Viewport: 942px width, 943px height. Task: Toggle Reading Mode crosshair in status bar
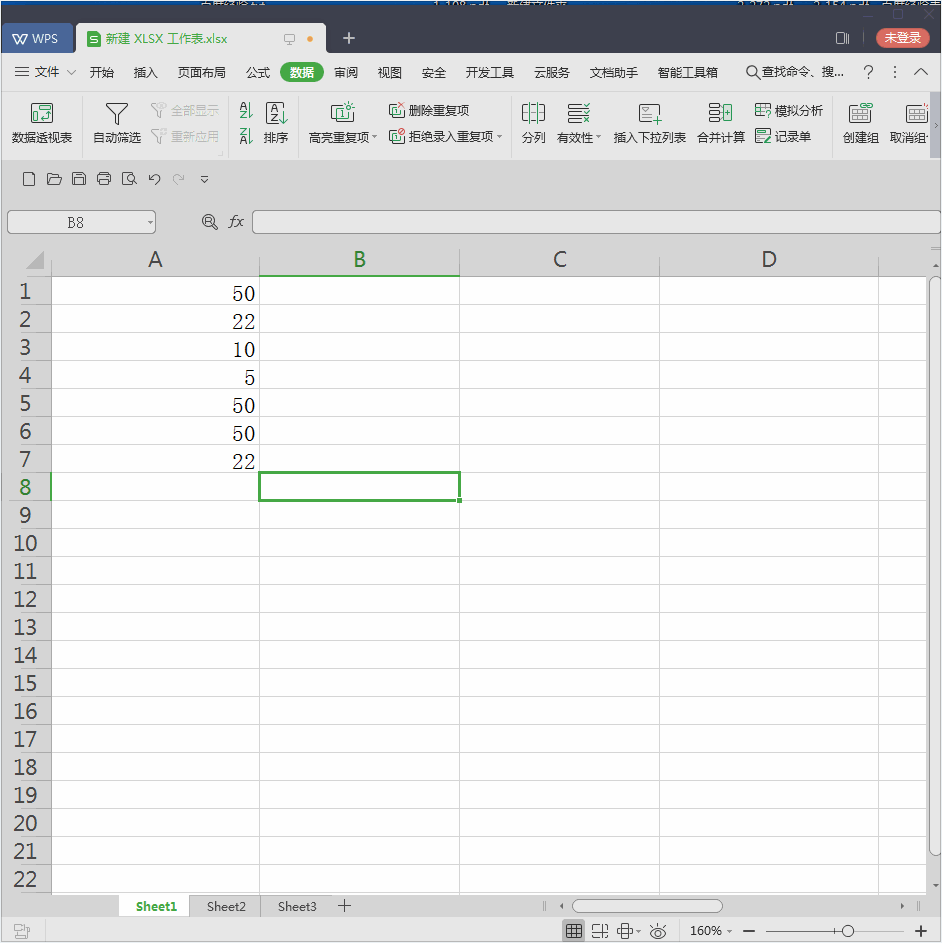point(625,931)
